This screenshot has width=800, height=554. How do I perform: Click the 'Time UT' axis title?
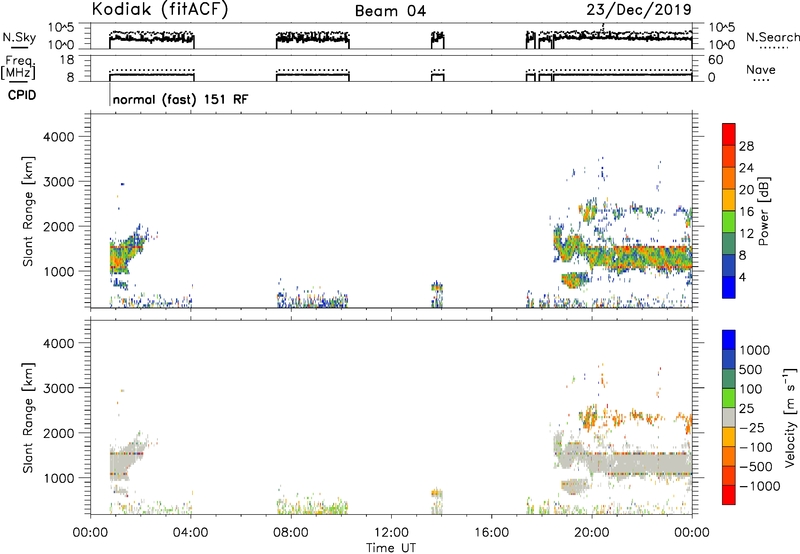point(391,548)
